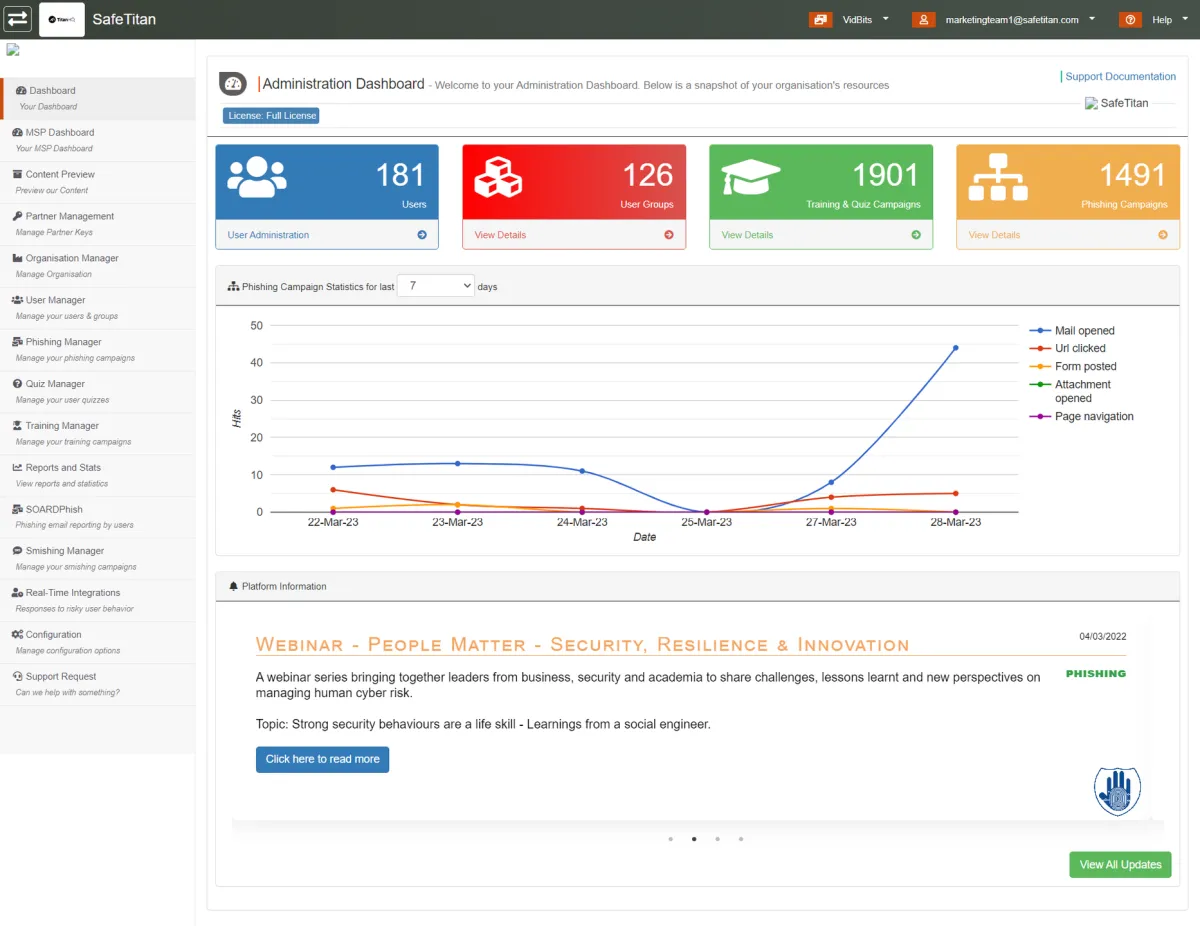Viewport: 1200px width, 926px height.
Task: Click the graduation cap training icon
Action: [x=750, y=177]
